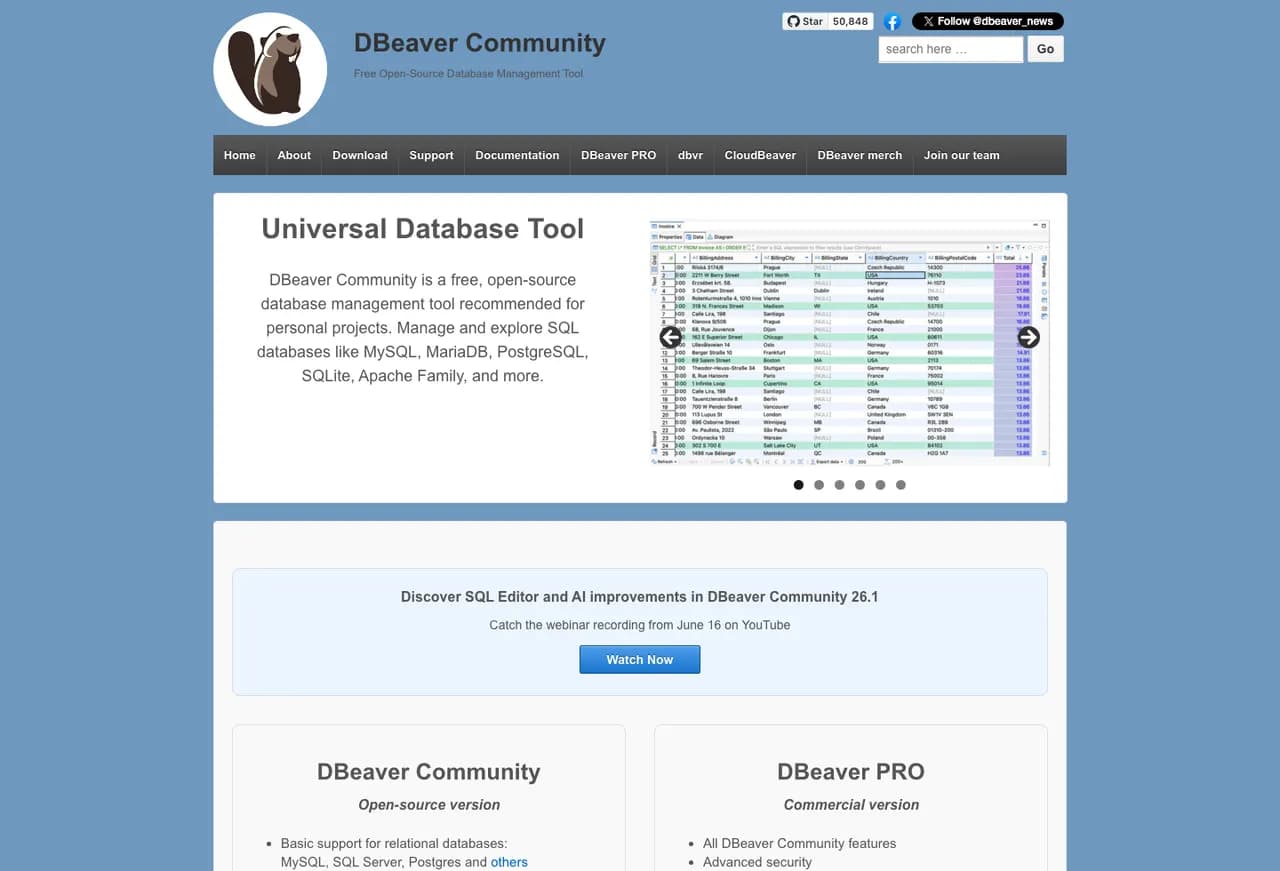Viewport: 1280px width, 871px height.
Task: Click the Universal Database Tool heading
Action: click(423, 228)
